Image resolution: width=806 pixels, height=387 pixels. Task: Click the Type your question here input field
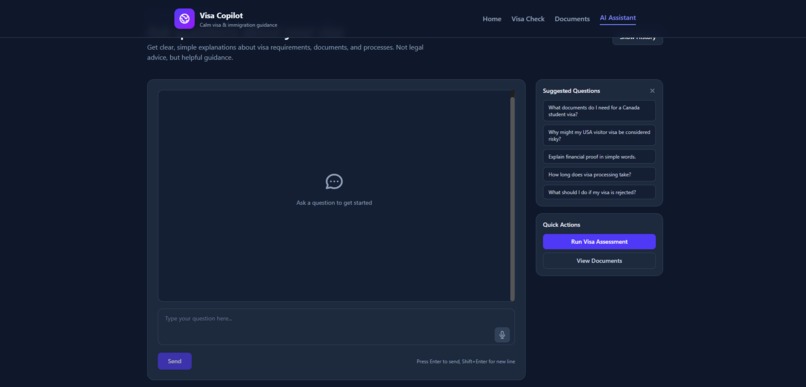pyautogui.click(x=336, y=326)
